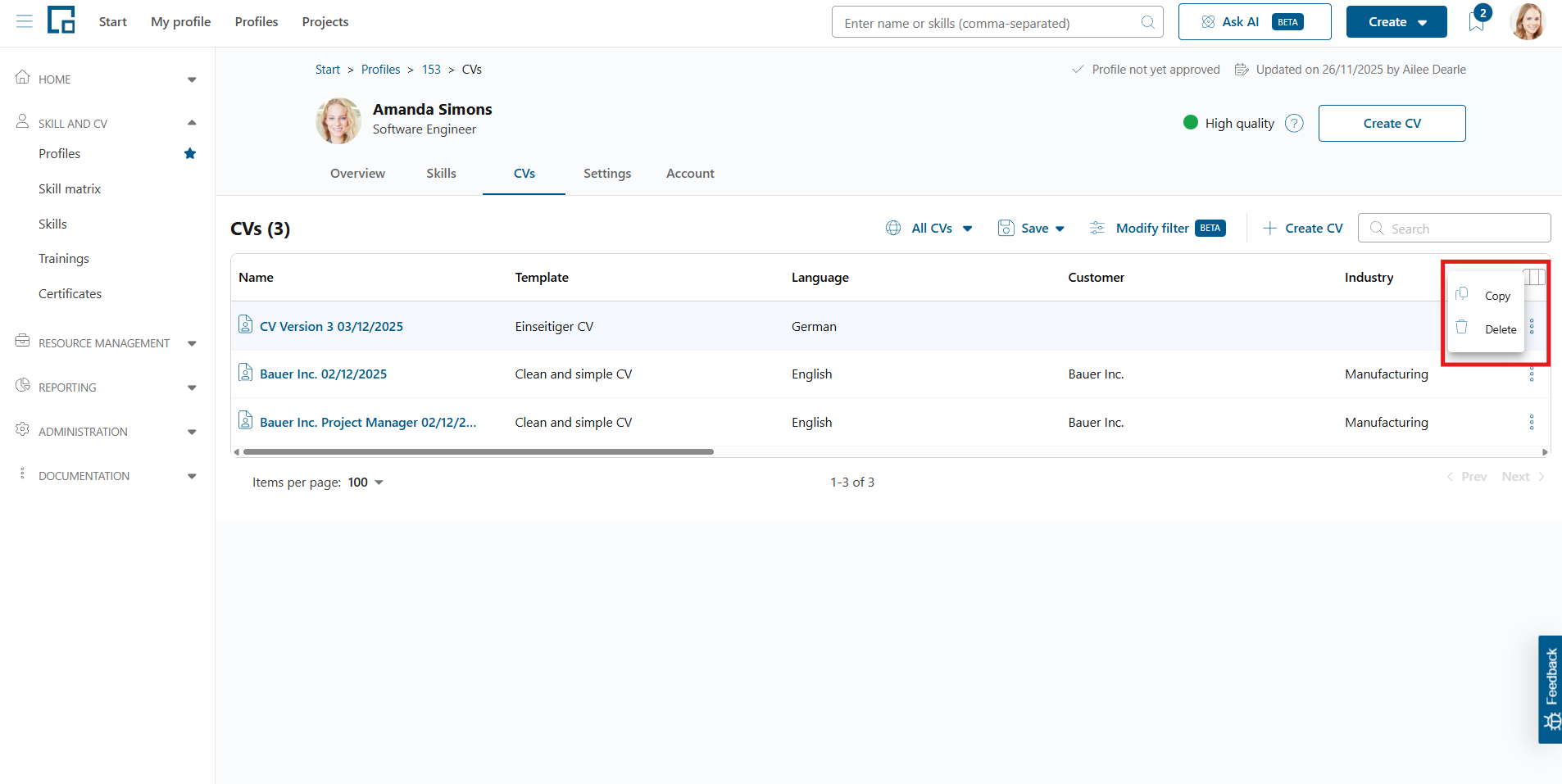Screen dimensions: 1562x784
Task: Open Skill matrix in sidebar
Action: [70, 189]
